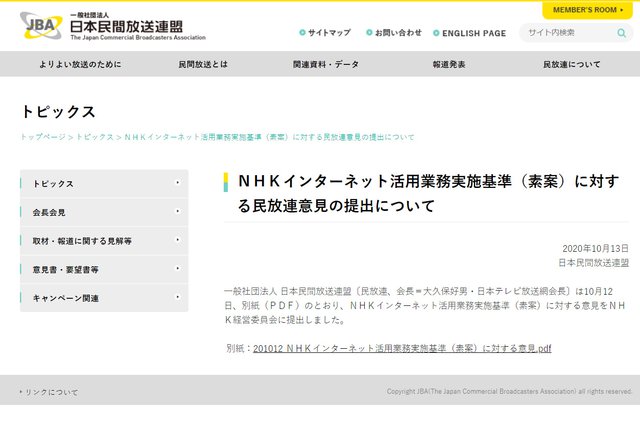The image size is (640, 431).
Task: Open the お問い合わせ link
Action: [397, 33]
